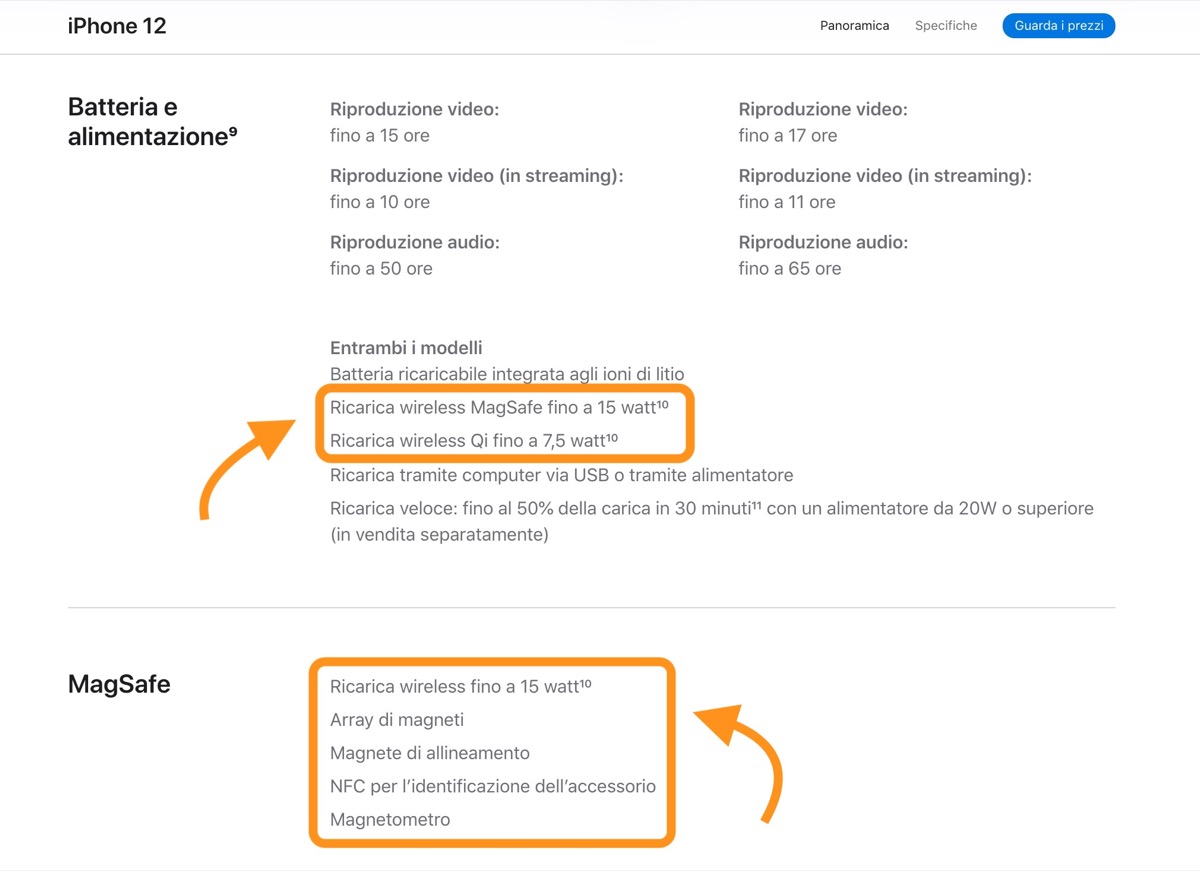The image size is (1200, 871).
Task: Click the fino a 17 ore value
Action: click(788, 136)
